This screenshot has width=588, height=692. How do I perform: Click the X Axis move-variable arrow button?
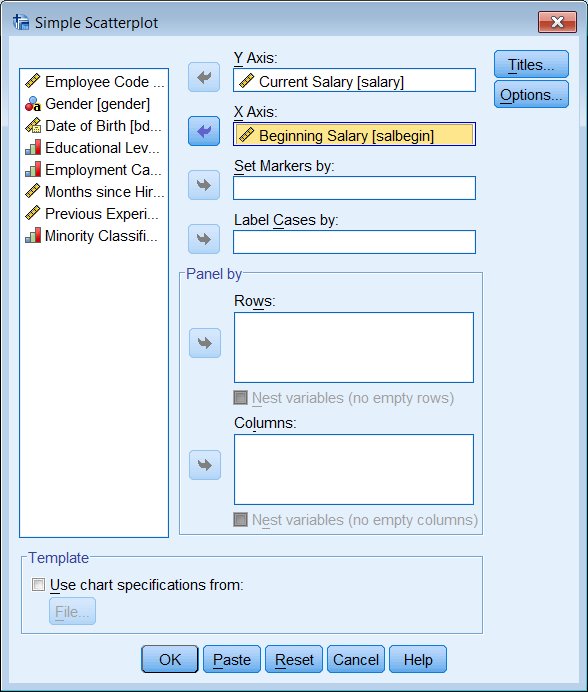pos(204,131)
